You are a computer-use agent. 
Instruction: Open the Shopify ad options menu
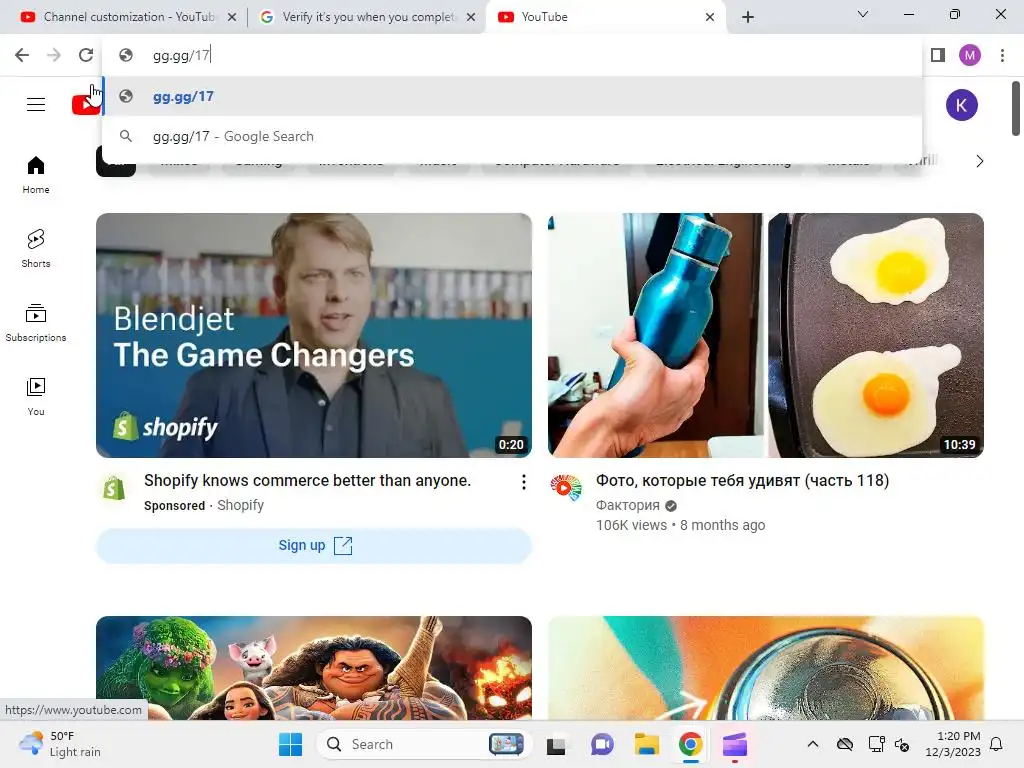[524, 482]
